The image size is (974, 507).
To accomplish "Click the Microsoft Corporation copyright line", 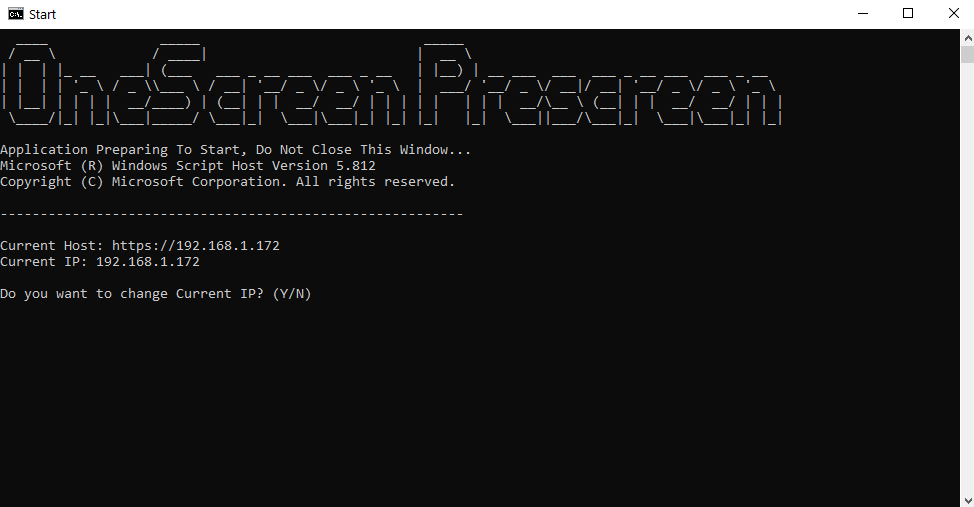I will (227, 182).
